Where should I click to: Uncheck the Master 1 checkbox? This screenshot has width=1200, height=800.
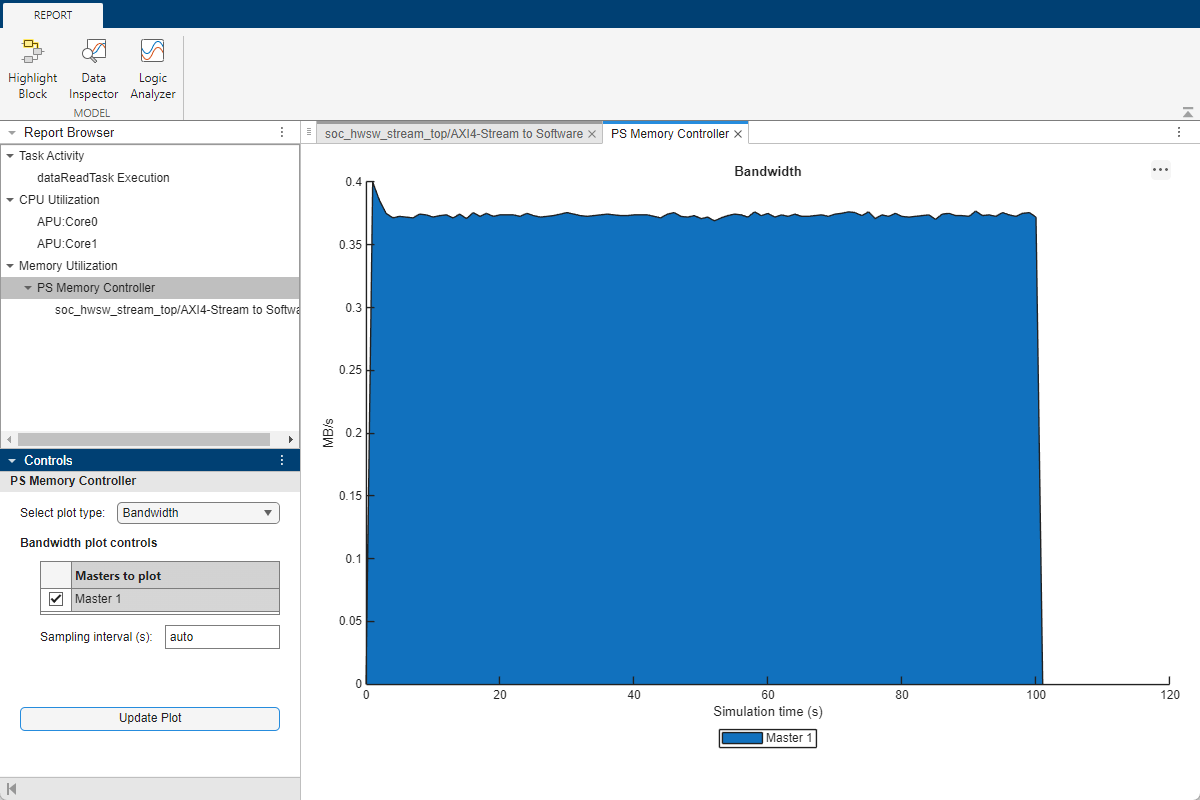[x=56, y=599]
